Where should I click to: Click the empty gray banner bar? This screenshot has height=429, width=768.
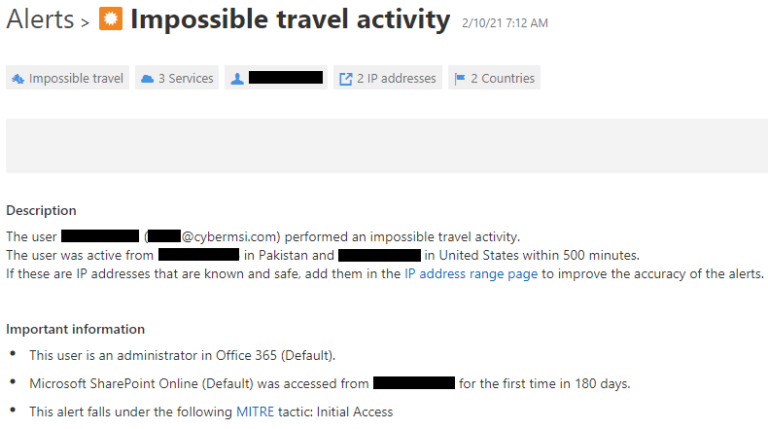point(383,146)
